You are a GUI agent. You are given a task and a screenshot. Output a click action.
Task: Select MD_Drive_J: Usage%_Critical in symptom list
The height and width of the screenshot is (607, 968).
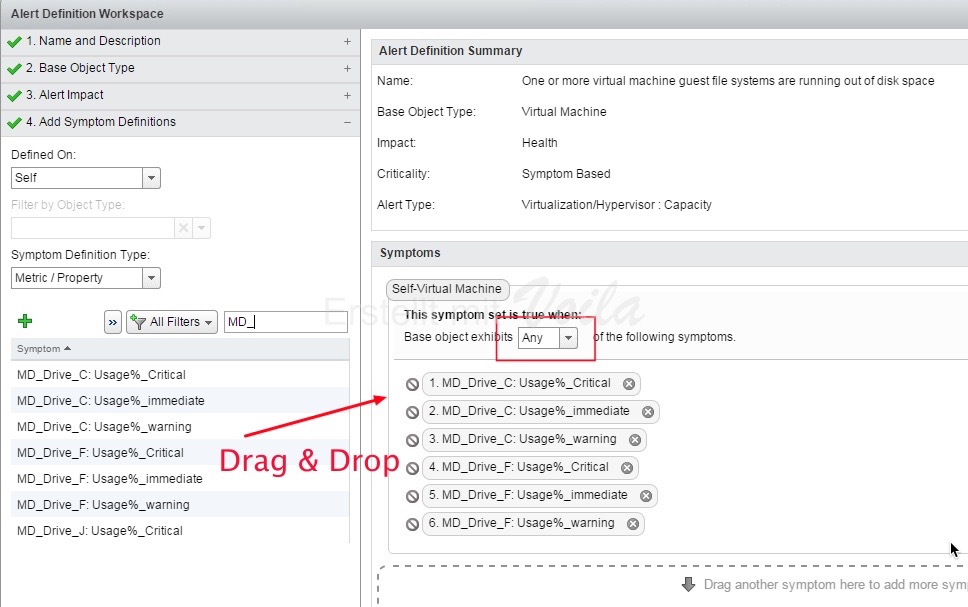point(100,531)
